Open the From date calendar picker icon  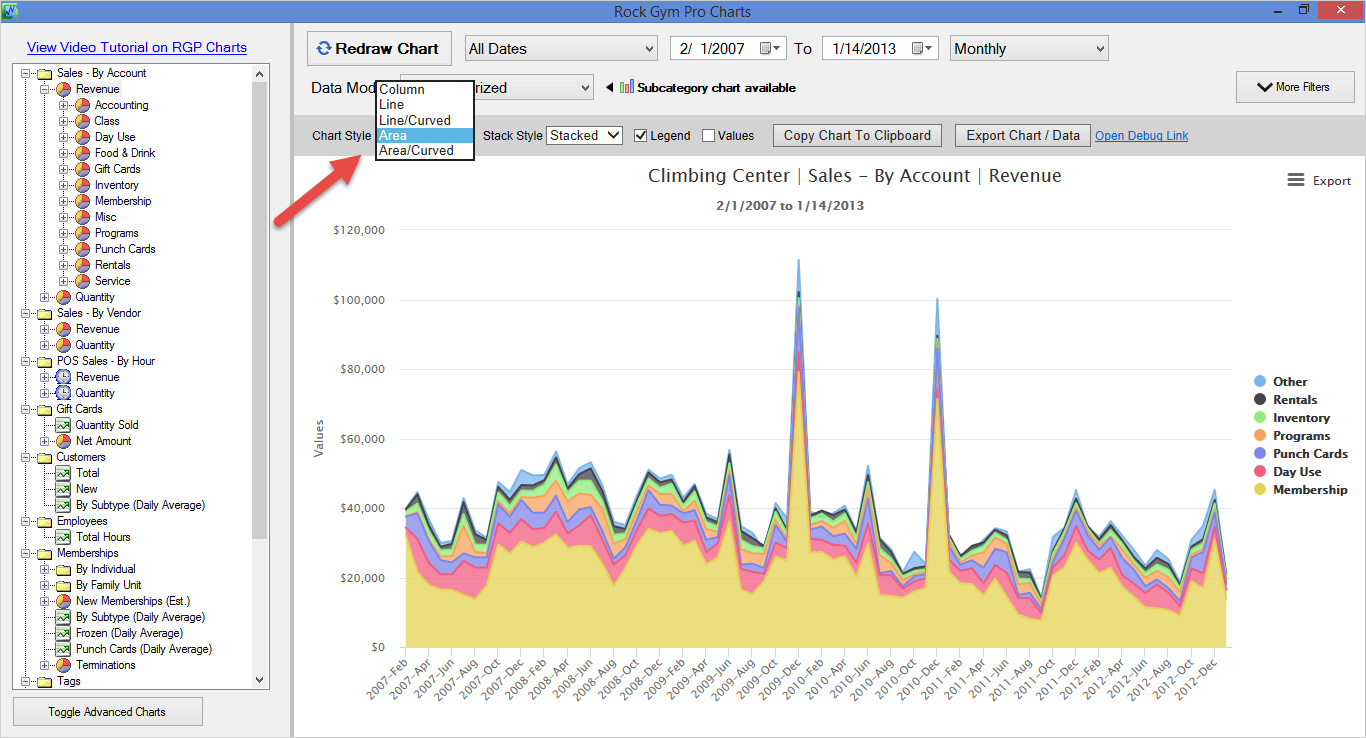[771, 48]
